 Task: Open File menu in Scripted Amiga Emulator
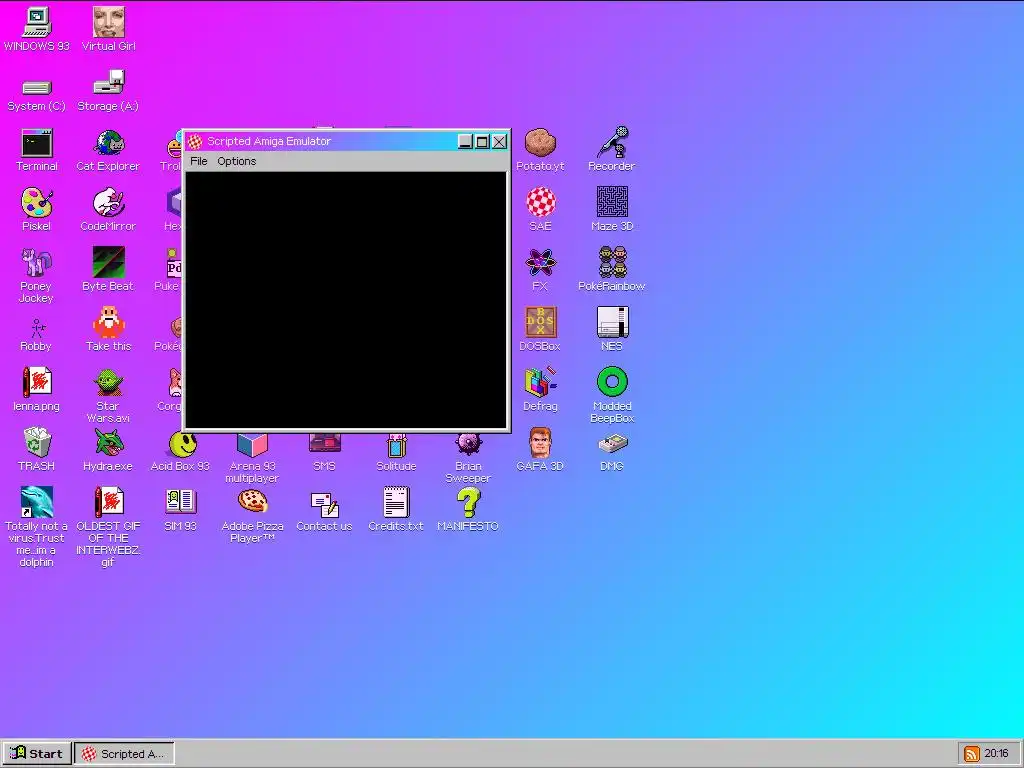199,161
